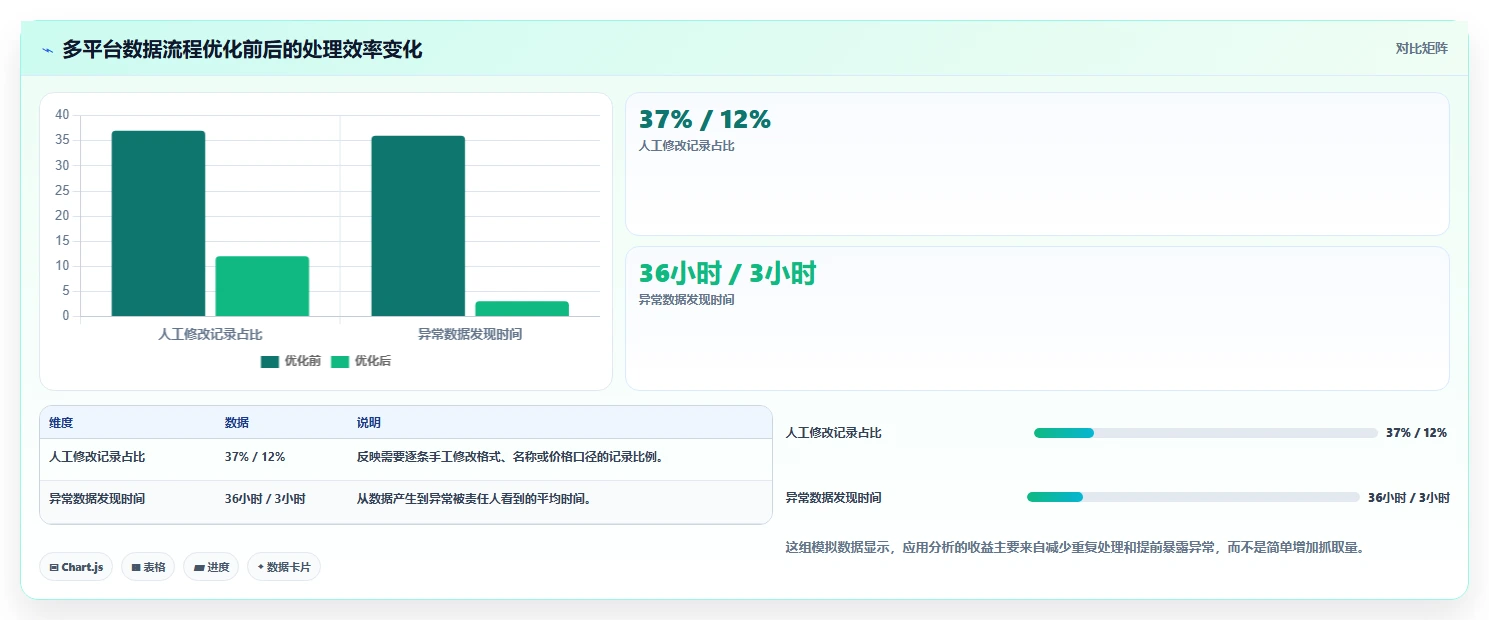The height and width of the screenshot is (620, 1489).
Task: Click the 说明 table column header
Action: (369, 423)
